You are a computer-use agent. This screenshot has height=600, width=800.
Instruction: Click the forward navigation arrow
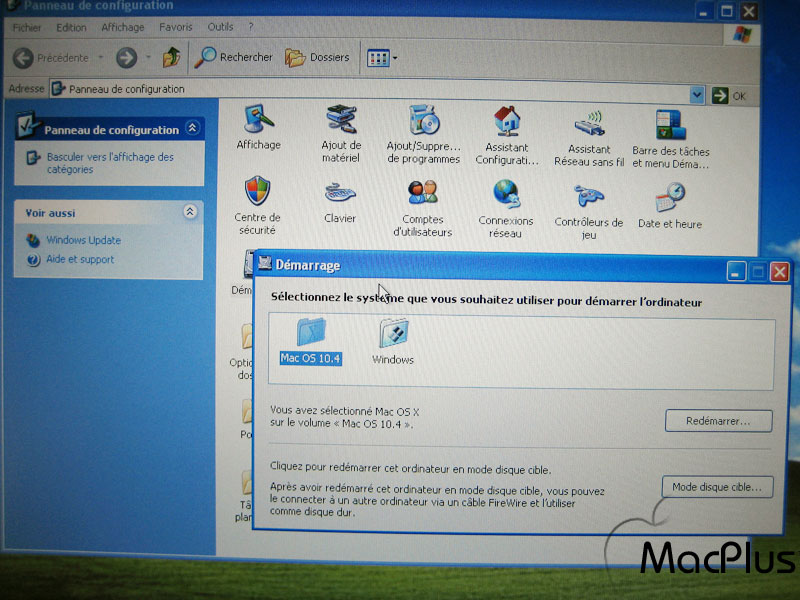click(x=127, y=57)
